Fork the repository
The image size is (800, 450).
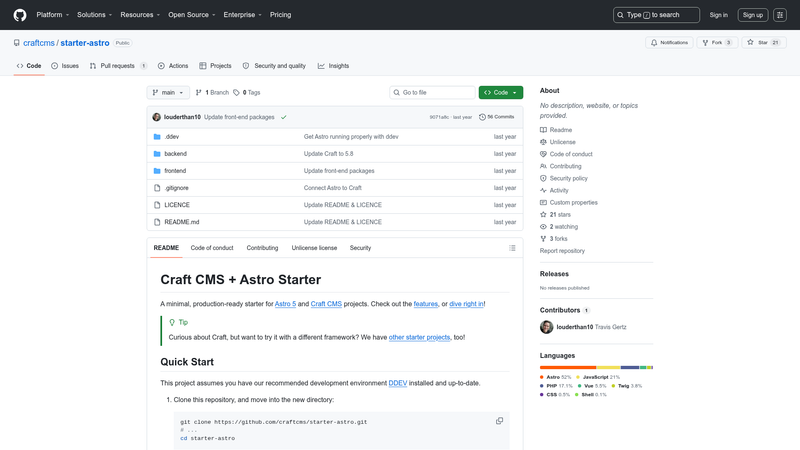(717, 43)
